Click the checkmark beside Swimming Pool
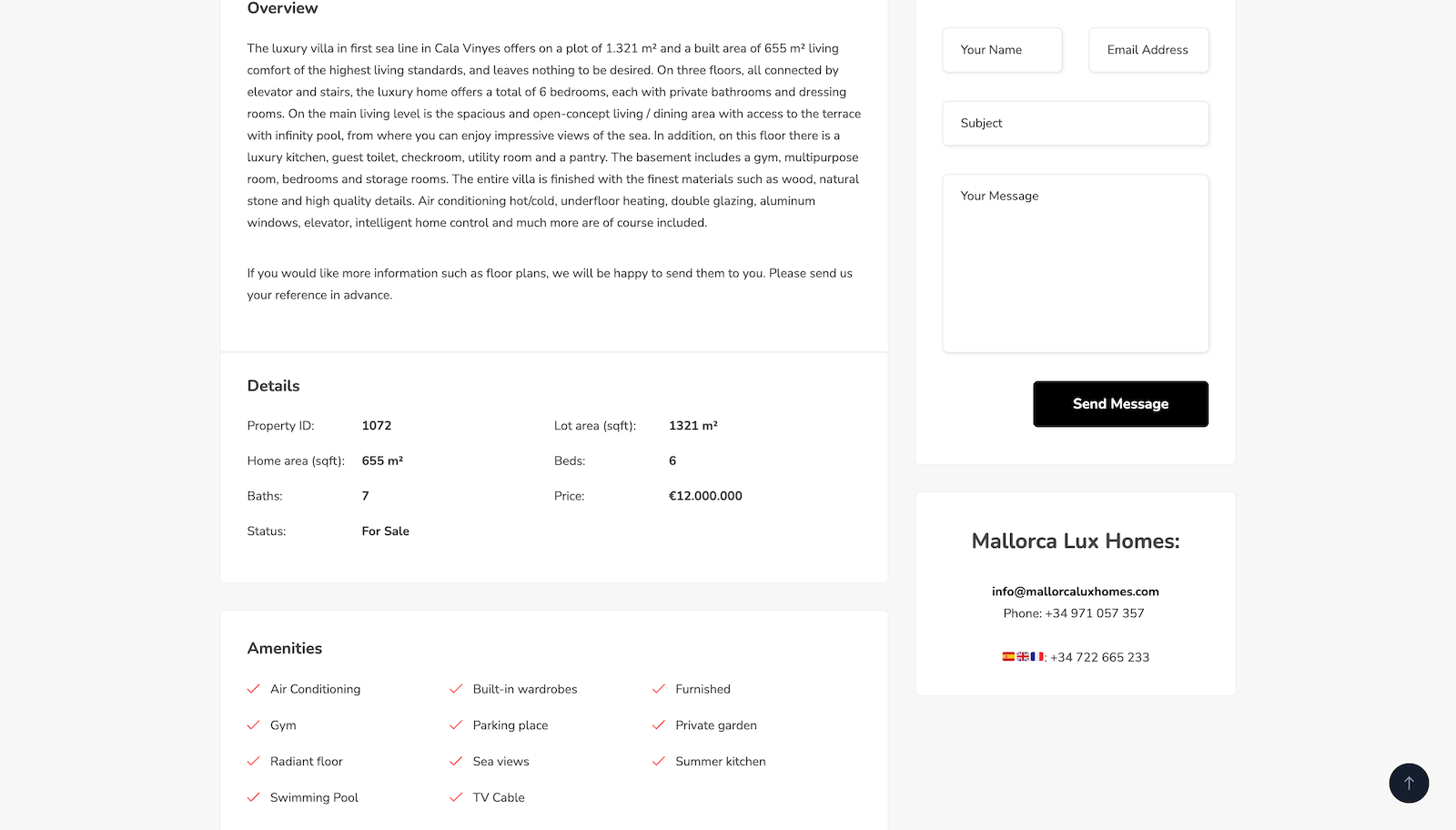 252,797
